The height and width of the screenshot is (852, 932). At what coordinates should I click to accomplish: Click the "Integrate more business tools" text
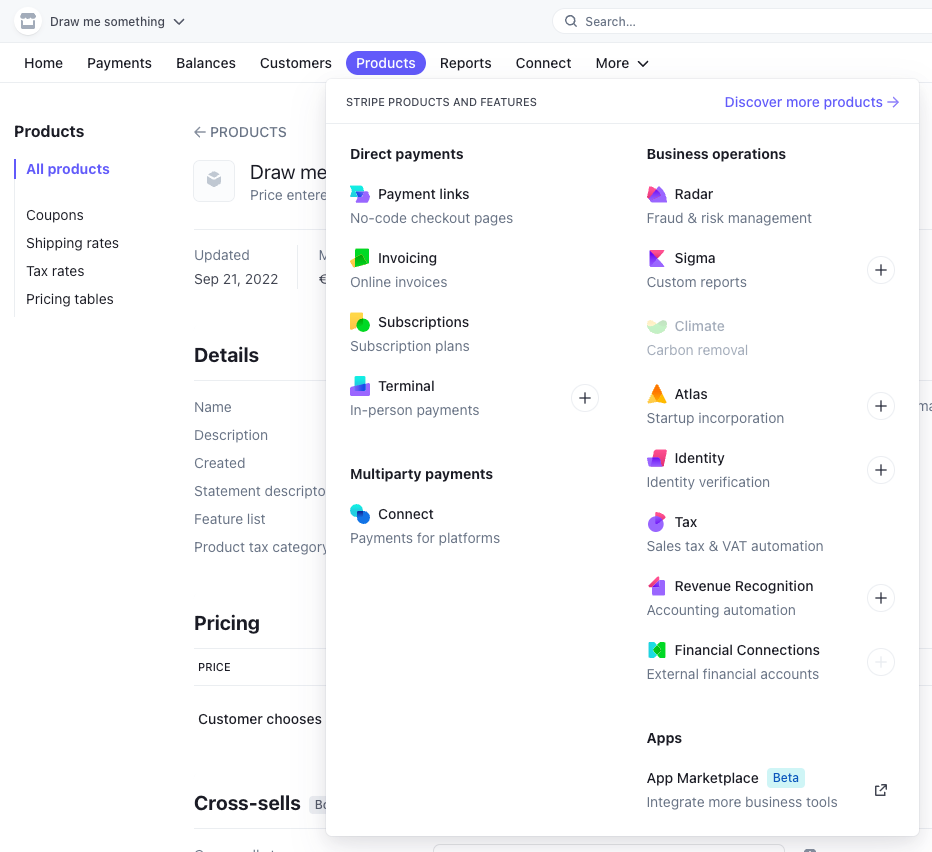742,802
